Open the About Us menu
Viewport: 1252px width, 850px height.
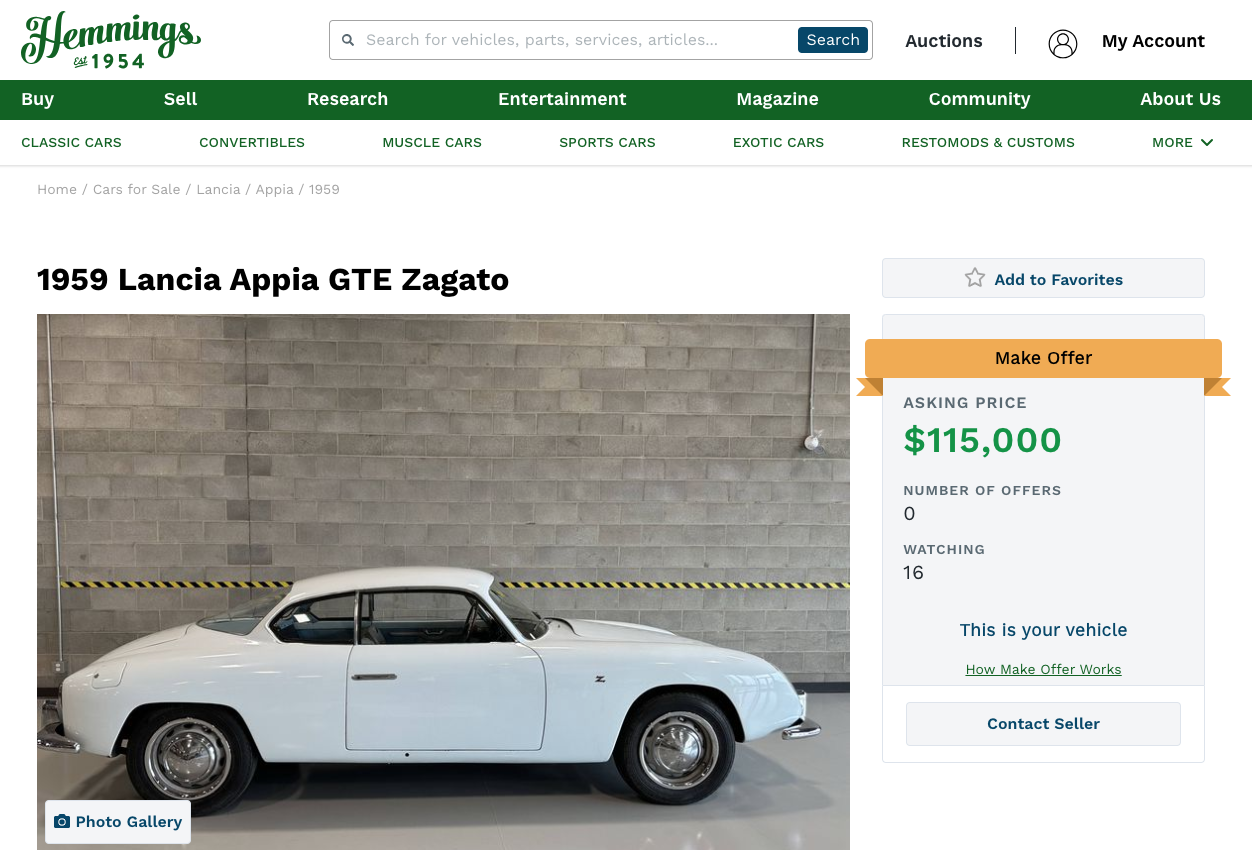point(1181,99)
